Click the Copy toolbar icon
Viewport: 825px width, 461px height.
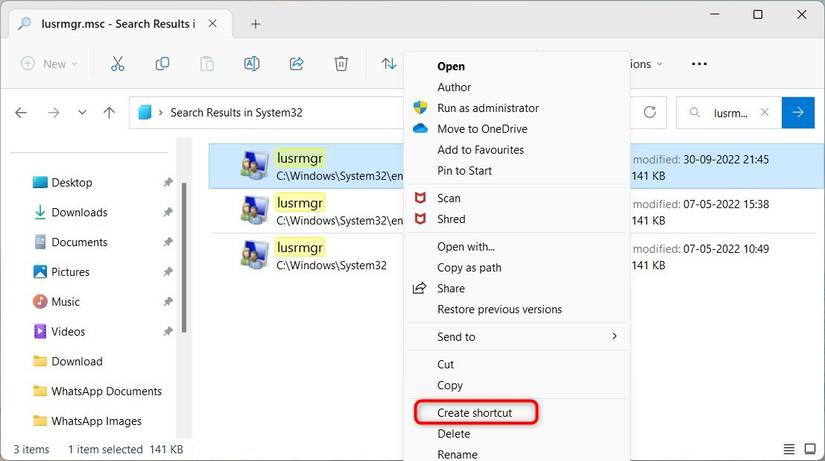[x=162, y=64]
